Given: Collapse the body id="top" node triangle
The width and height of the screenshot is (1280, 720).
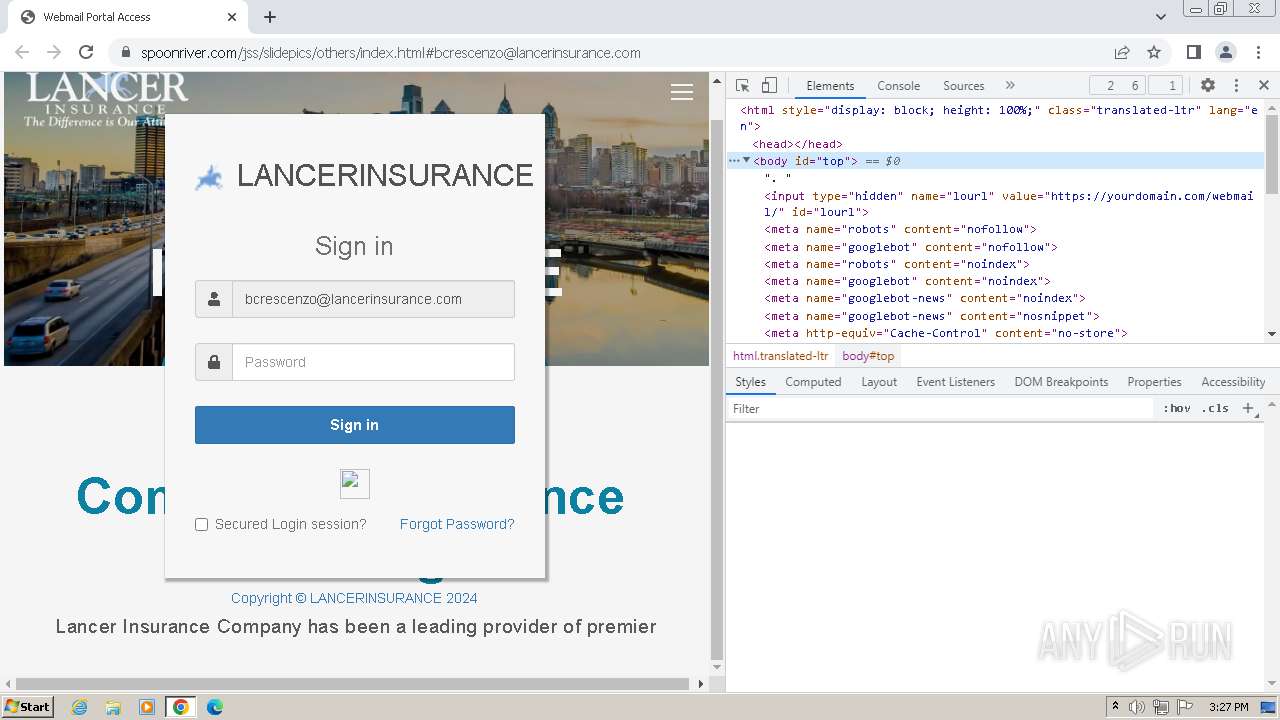Looking at the screenshot, I should 746,160.
